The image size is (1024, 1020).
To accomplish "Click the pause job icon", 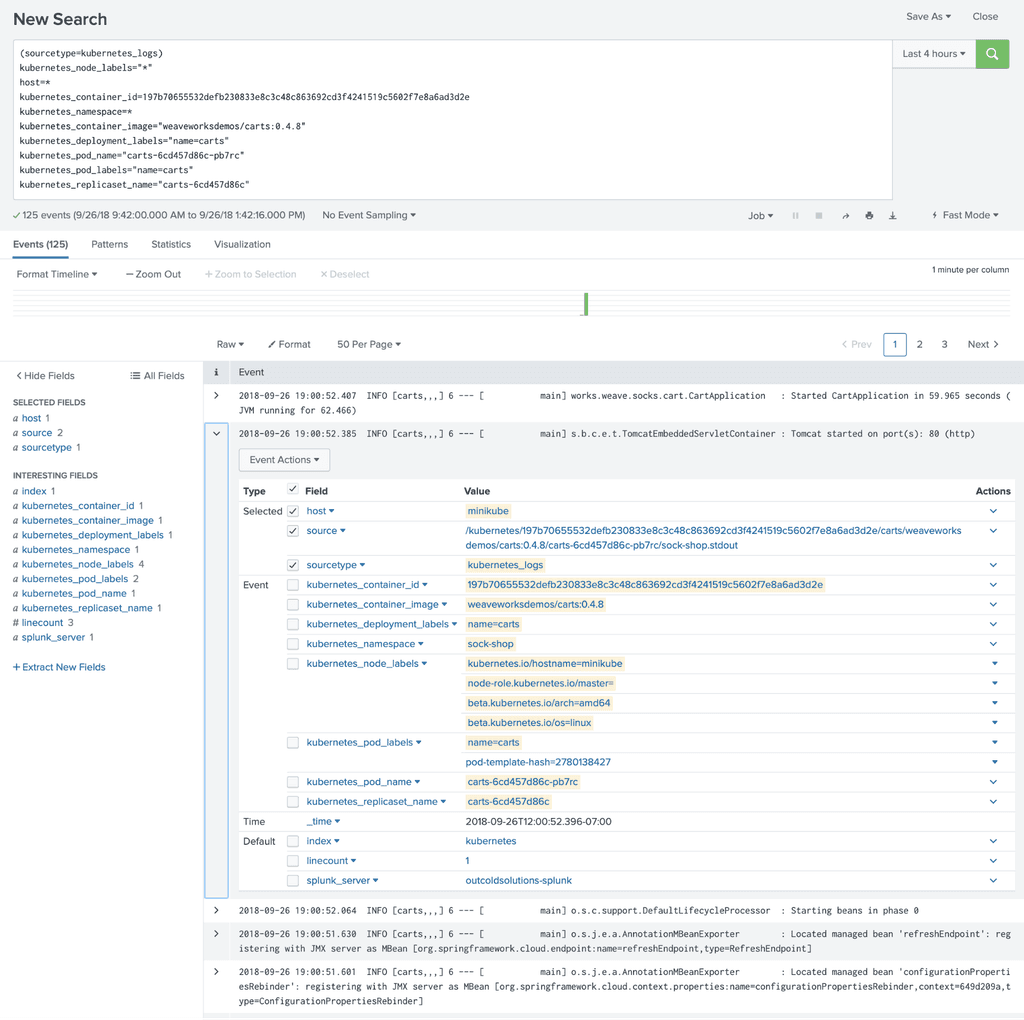I will pyautogui.click(x=796, y=216).
